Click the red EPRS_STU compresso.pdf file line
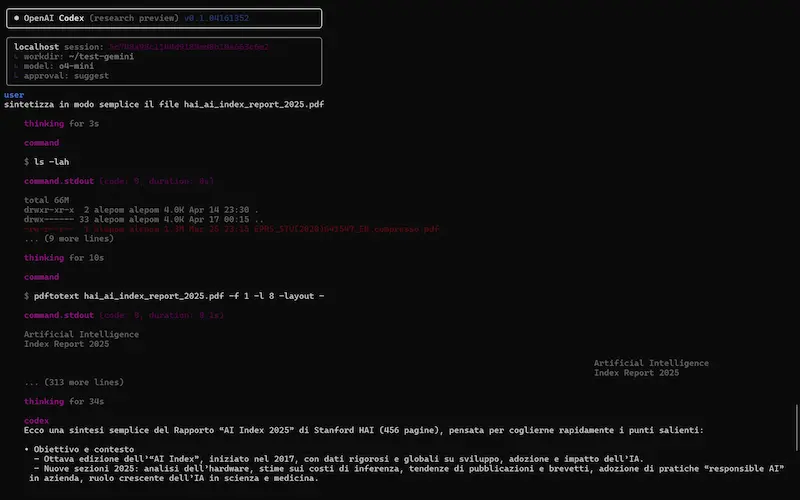Image resolution: width=800 pixels, height=500 pixels. pos(232,229)
